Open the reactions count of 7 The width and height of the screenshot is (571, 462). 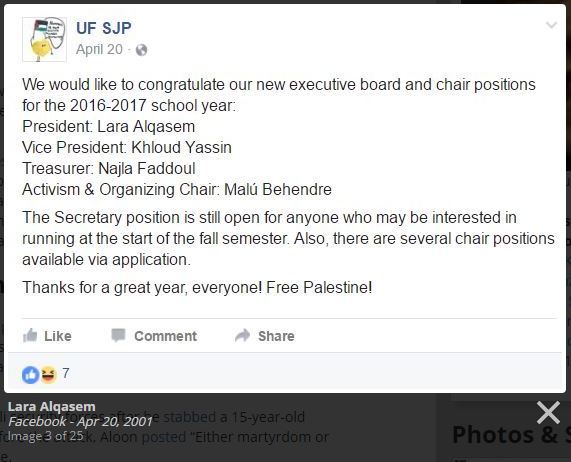[x=66, y=373]
